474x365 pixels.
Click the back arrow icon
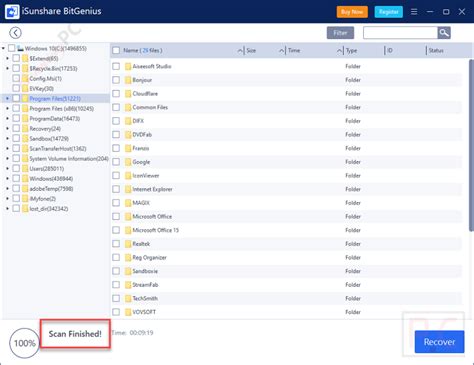[15, 33]
